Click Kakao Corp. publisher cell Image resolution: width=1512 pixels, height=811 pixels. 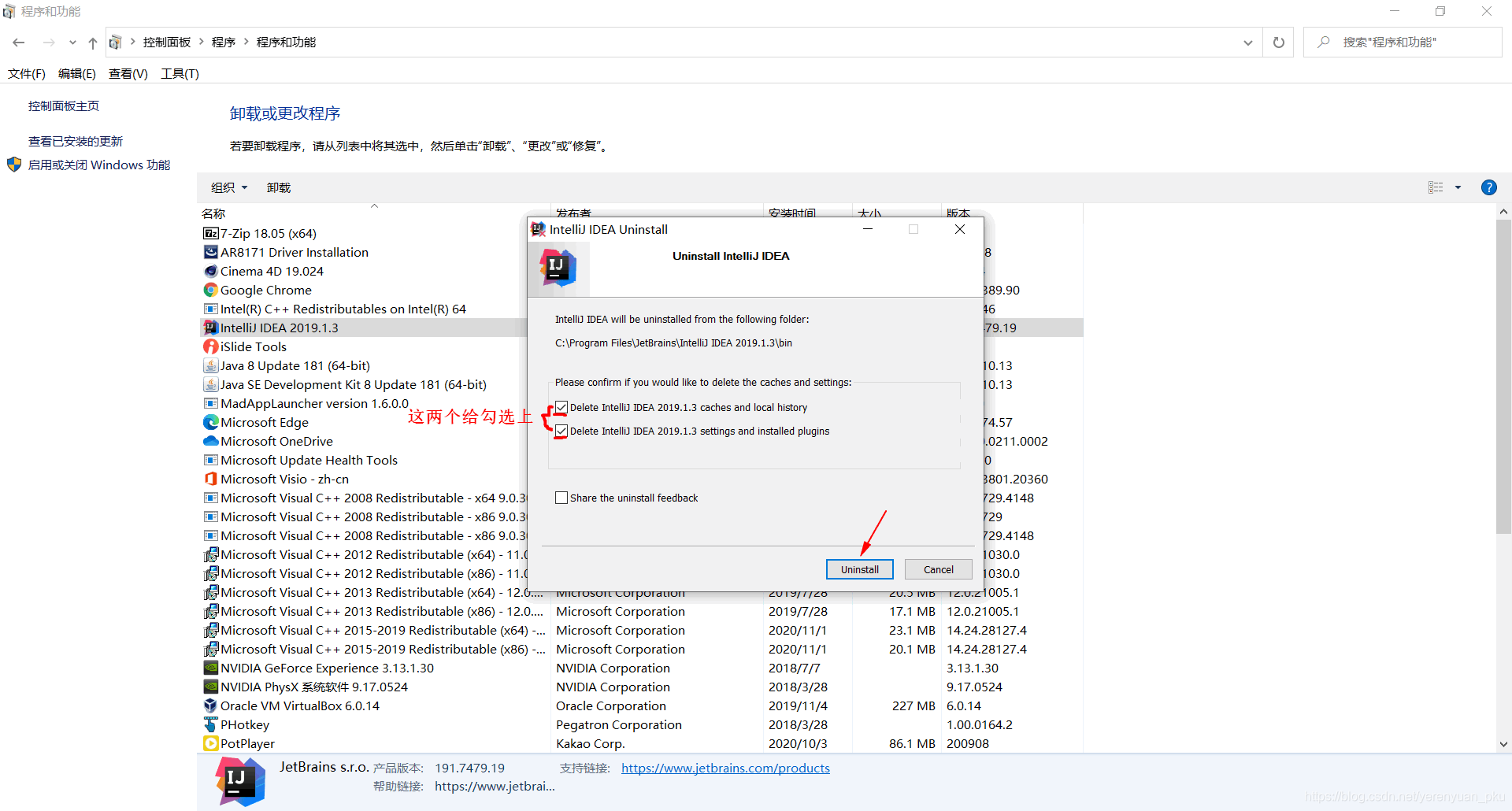point(591,743)
